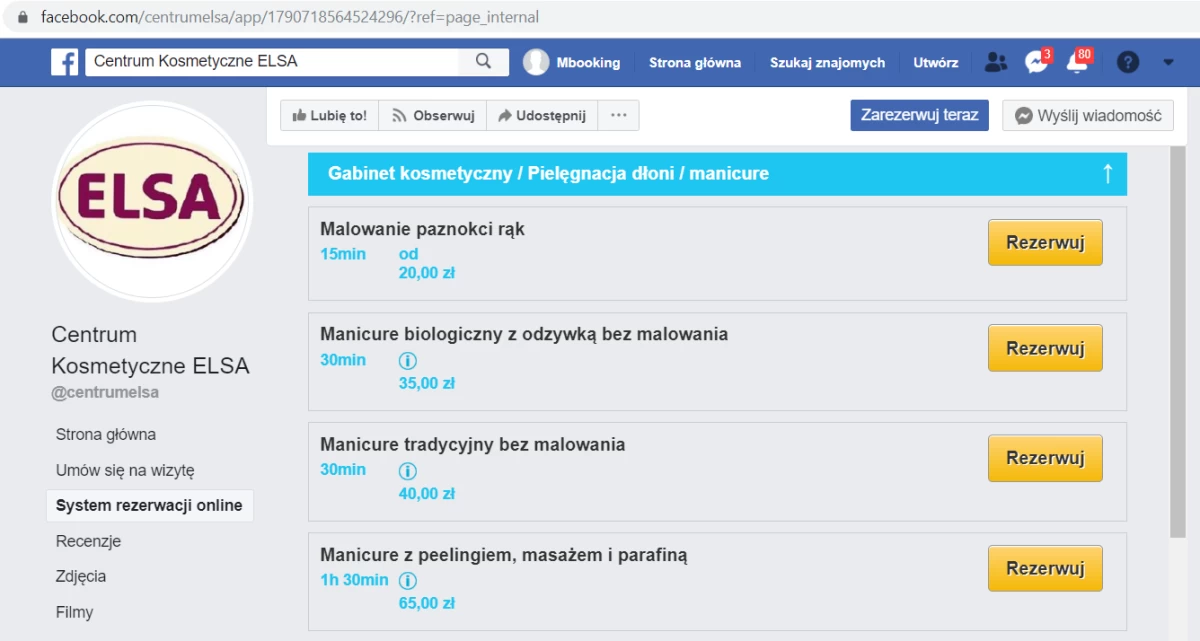1200x641 pixels.
Task: Click Malowanie paznokci rąk service title
Action: [422, 229]
